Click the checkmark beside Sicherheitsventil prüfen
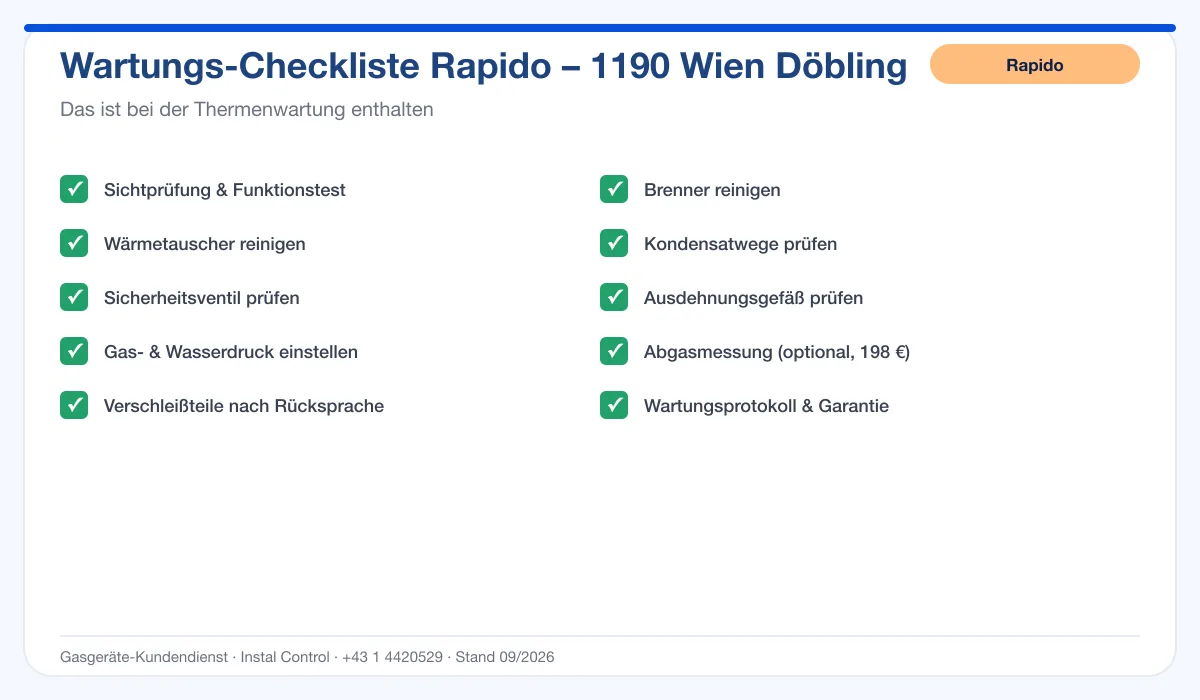 74,297
